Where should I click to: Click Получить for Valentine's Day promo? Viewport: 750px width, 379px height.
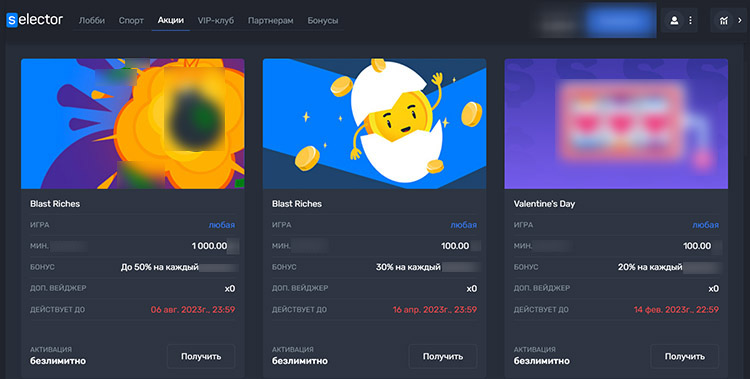point(684,357)
